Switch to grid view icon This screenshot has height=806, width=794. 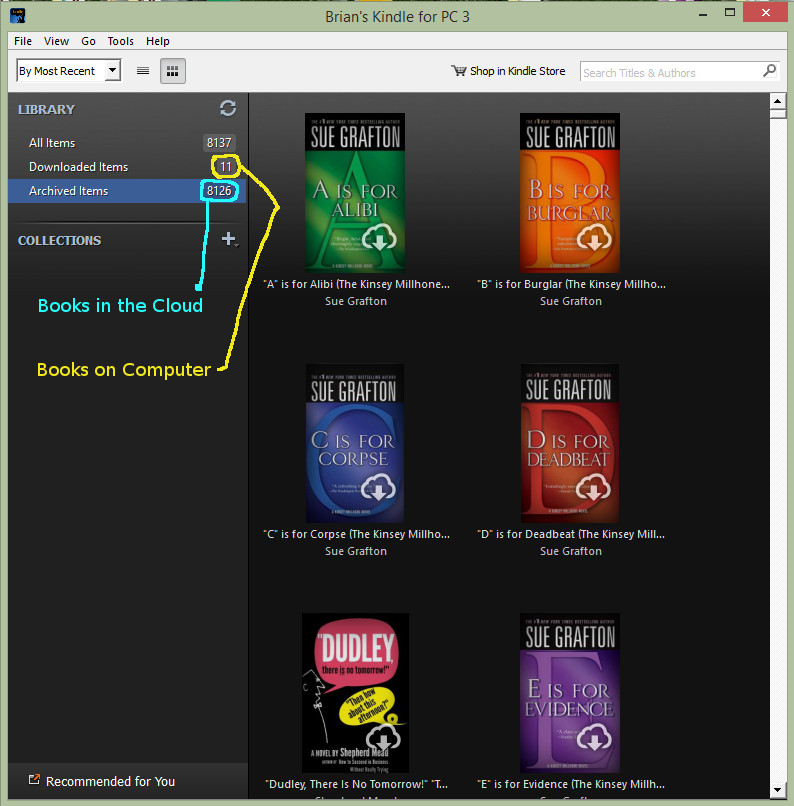click(173, 71)
